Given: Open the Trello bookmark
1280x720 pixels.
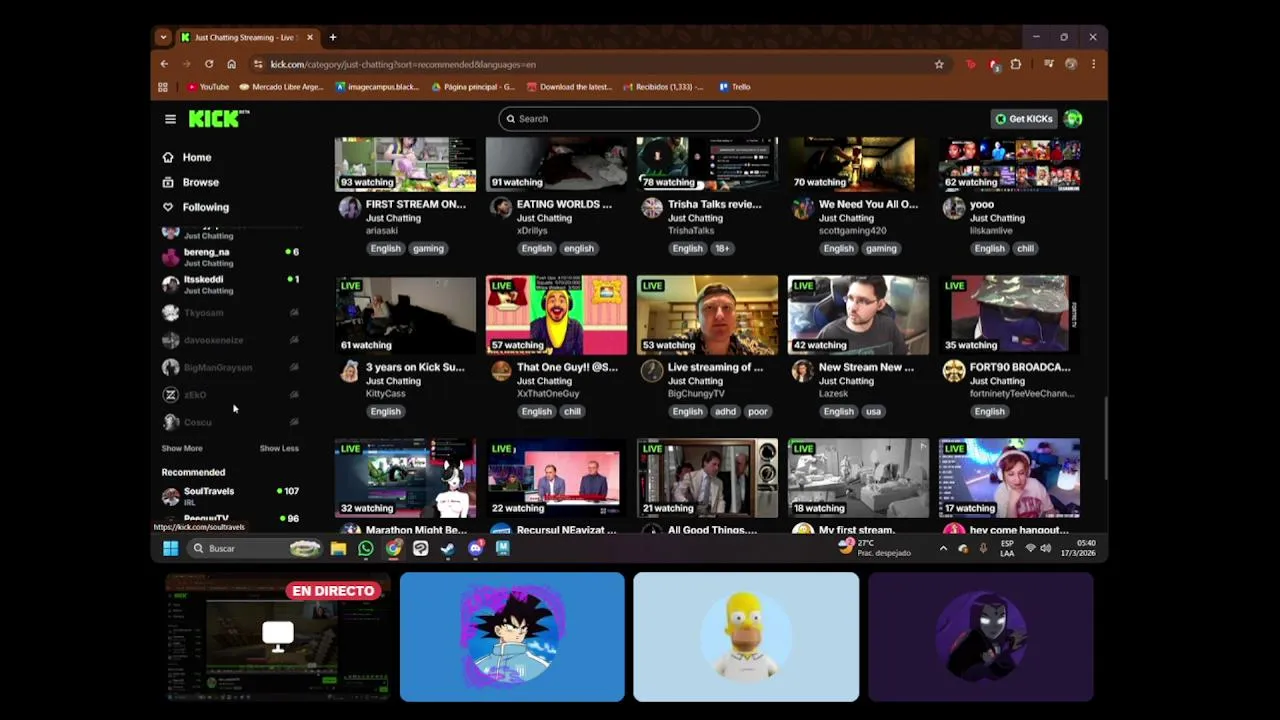Looking at the screenshot, I should point(735,87).
